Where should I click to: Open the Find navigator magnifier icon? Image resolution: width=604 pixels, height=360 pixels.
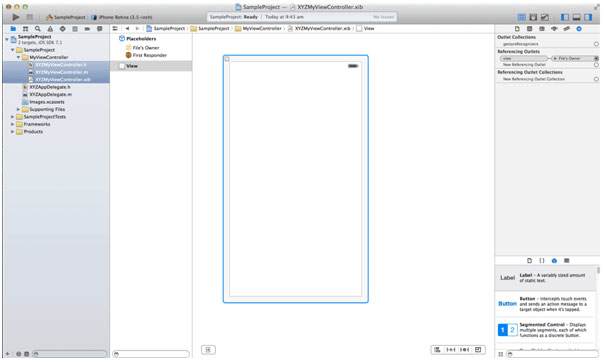tap(38, 29)
